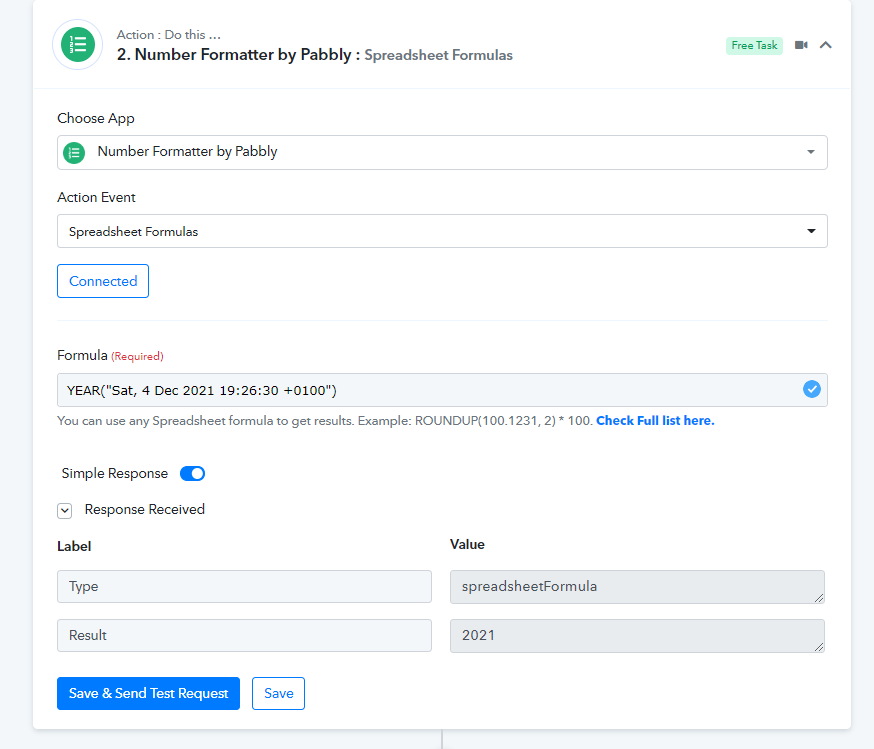Open the Action Event dropdown
Viewport: 874px width, 749px height.
click(442, 231)
